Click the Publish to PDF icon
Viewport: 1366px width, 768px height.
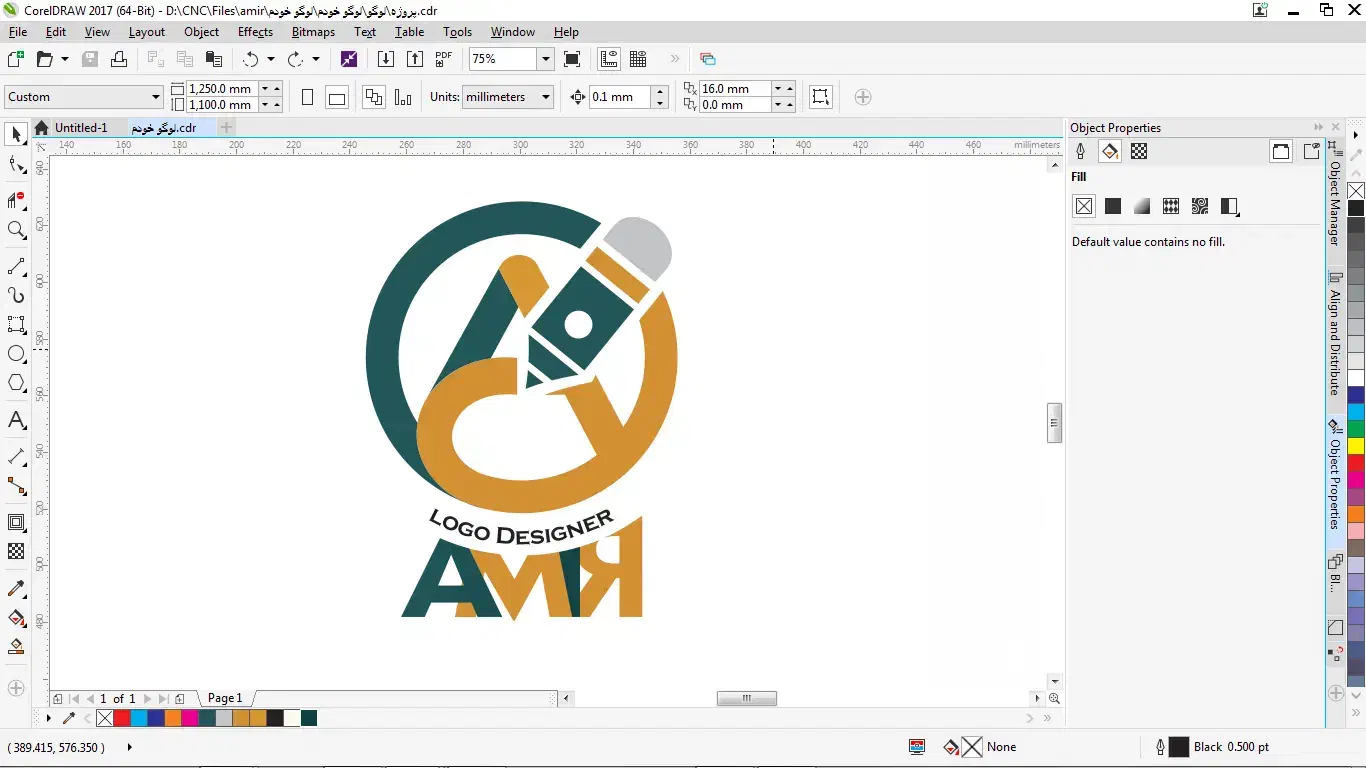click(x=443, y=59)
